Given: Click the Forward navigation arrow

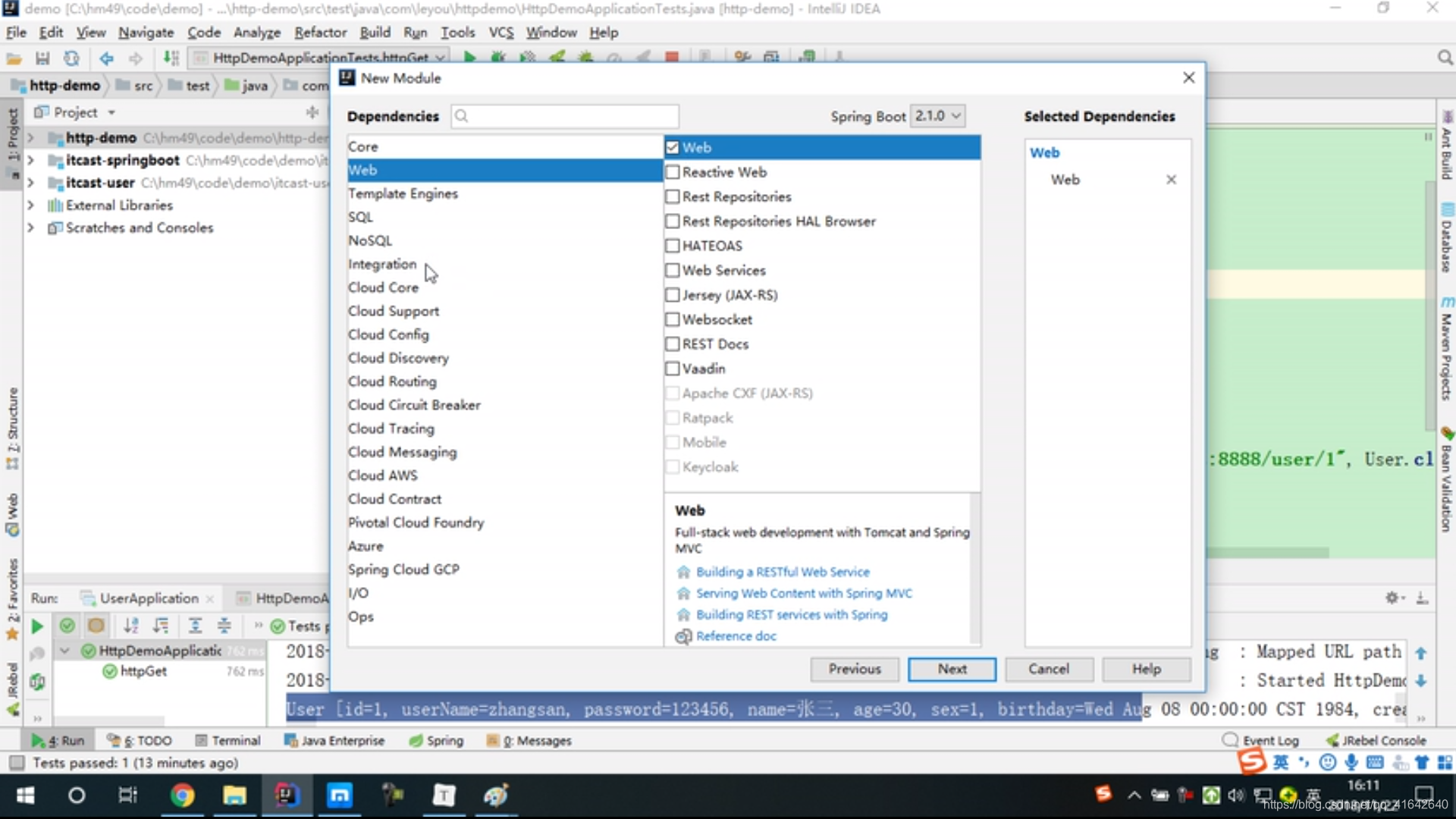Looking at the screenshot, I should tap(136, 58).
